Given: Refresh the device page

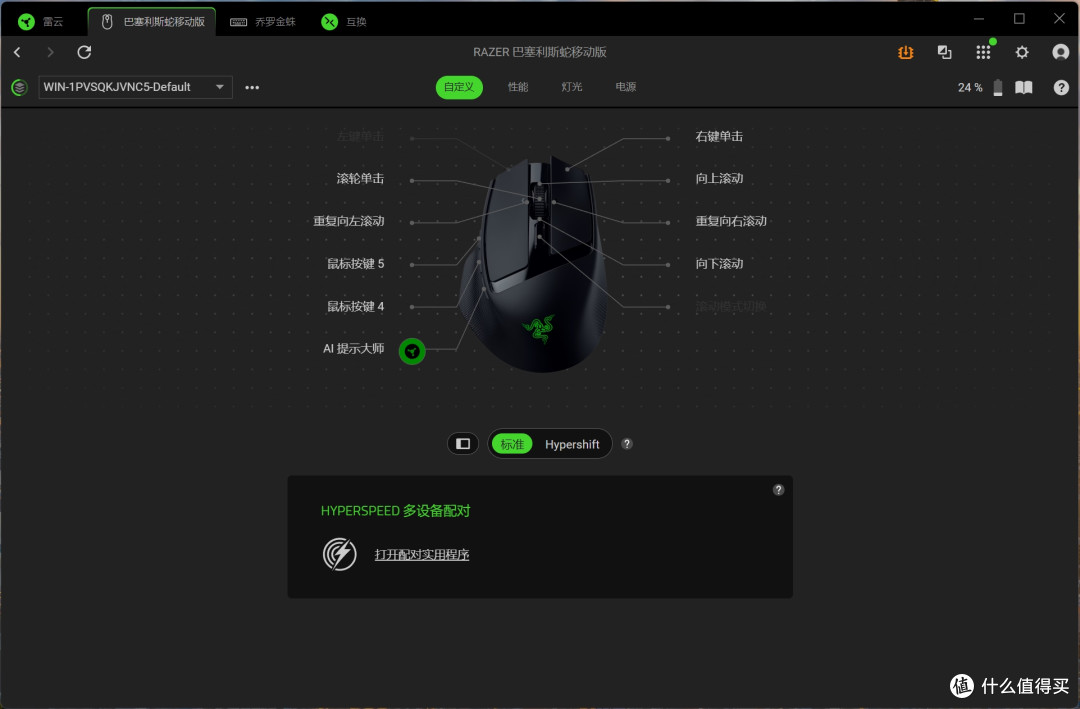Looking at the screenshot, I should click(84, 52).
